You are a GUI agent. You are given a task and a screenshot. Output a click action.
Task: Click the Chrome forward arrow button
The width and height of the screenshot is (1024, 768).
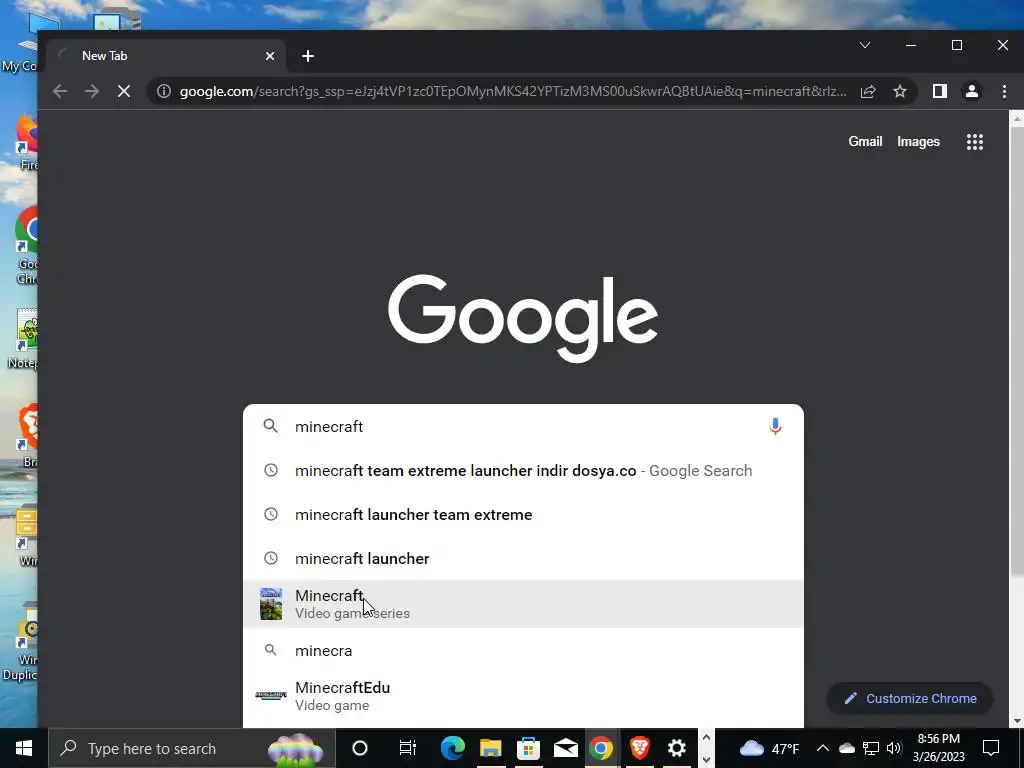(x=92, y=91)
